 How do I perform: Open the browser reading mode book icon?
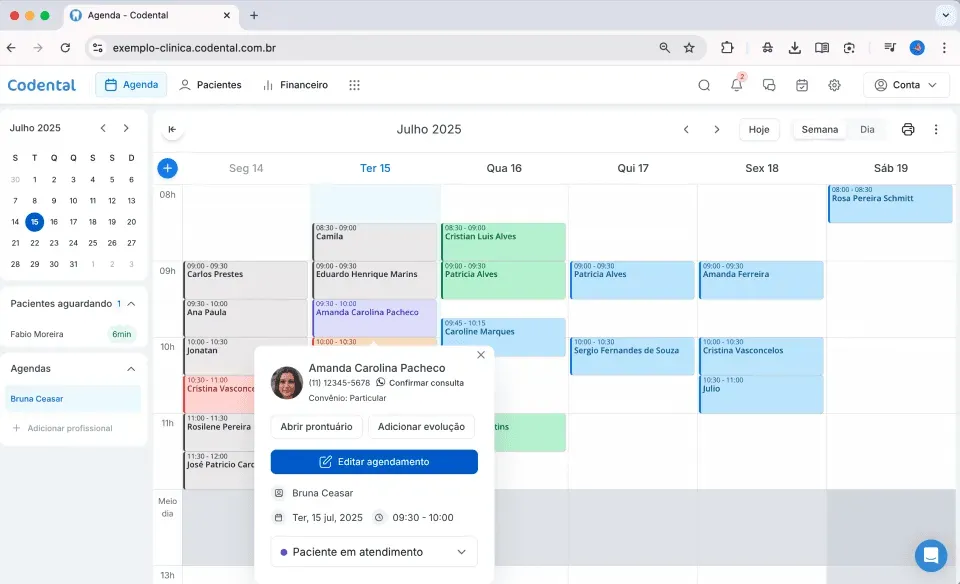point(822,48)
